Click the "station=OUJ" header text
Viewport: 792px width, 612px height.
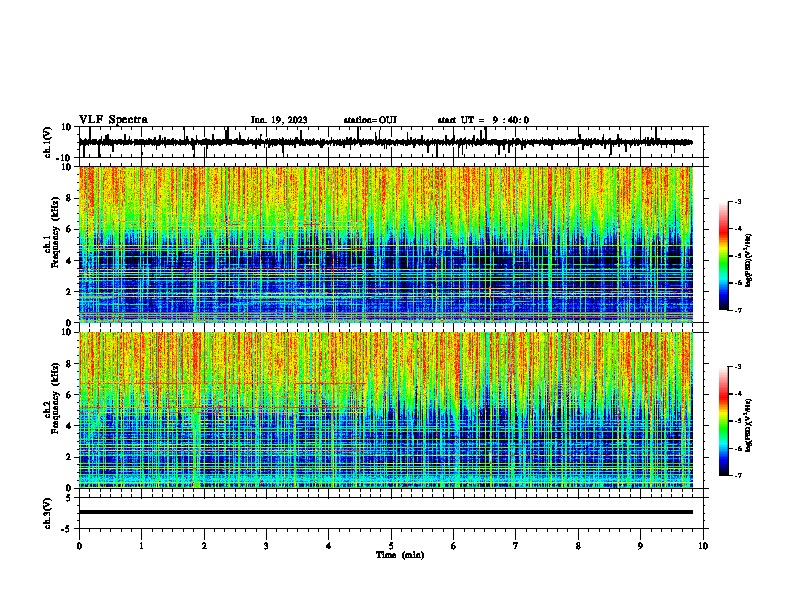coord(370,120)
